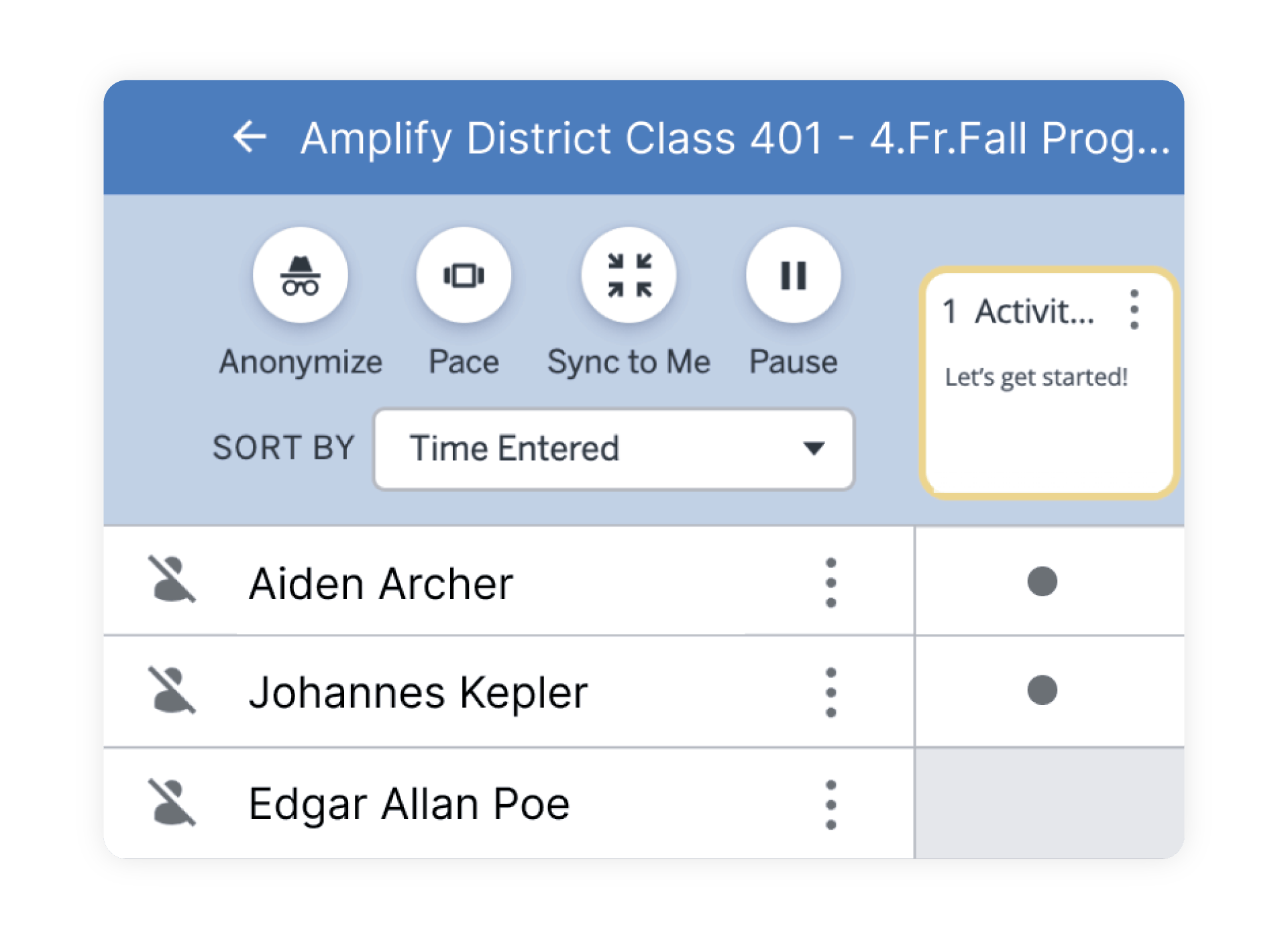Click Johannes Kepler's progress dot
This screenshot has width=1288, height=939.
(1042, 690)
